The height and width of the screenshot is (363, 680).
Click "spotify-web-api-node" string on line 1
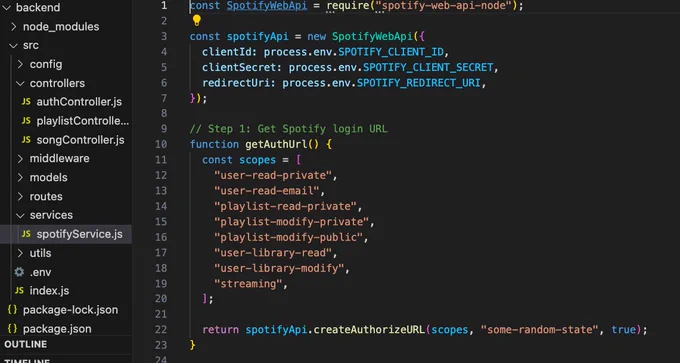[443, 6]
